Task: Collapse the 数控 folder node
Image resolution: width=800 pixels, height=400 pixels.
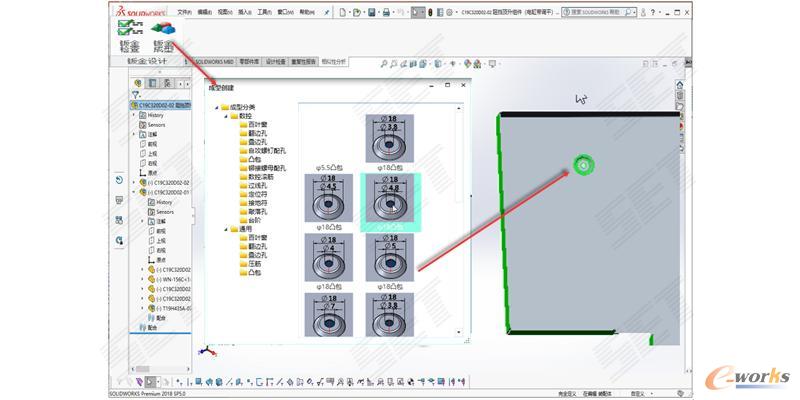Action: click(226, 116)
